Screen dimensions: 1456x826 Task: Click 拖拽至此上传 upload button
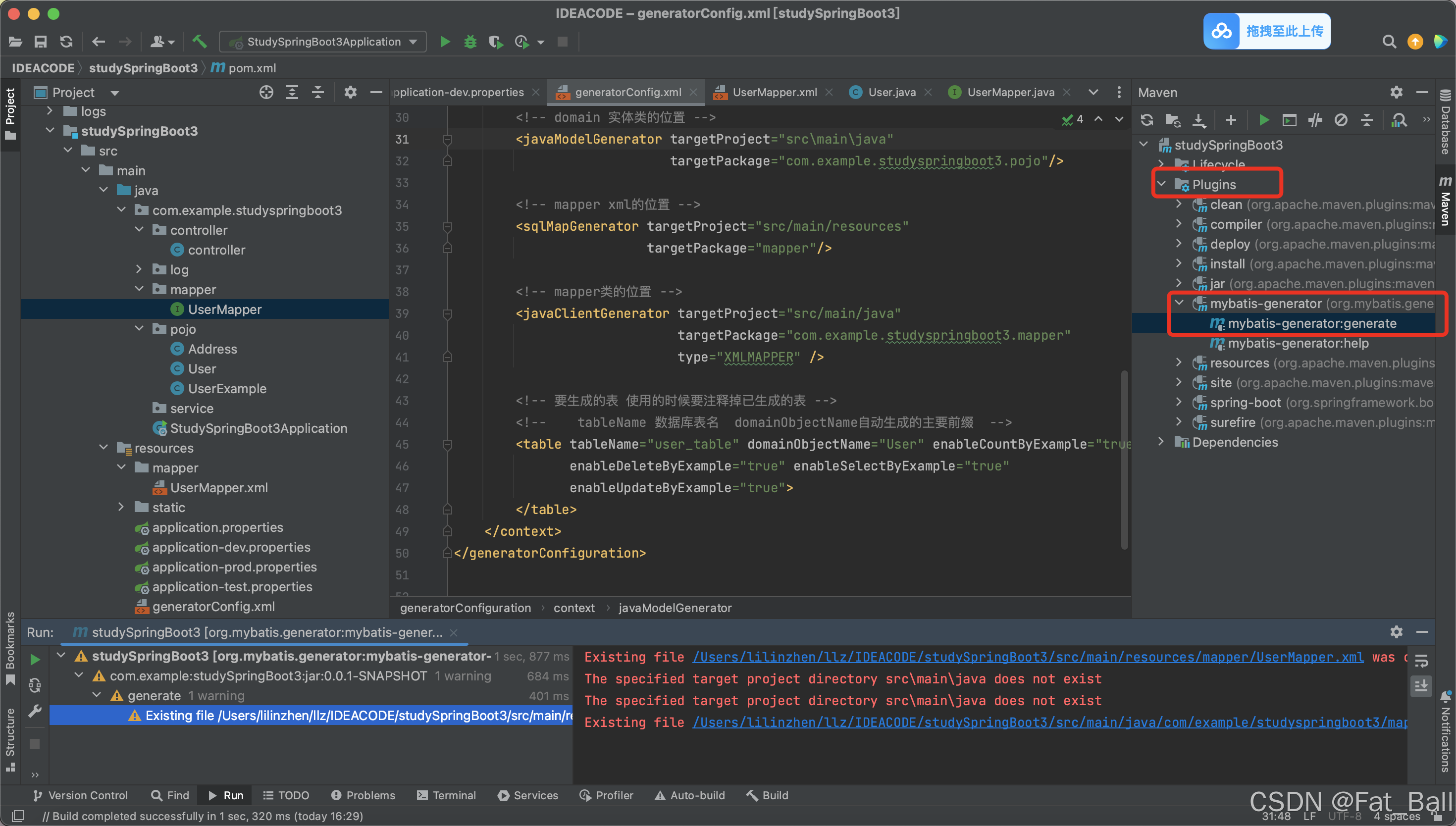point(1267,31)
